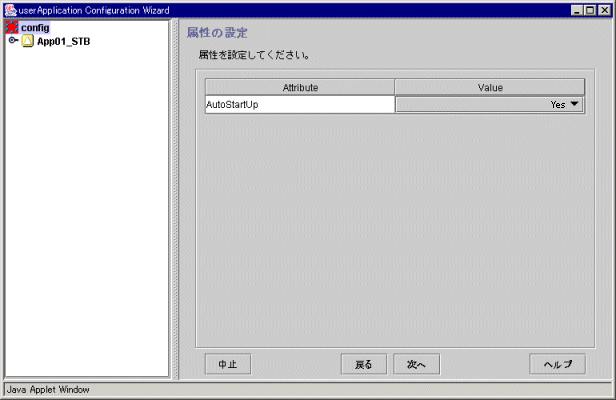616x400 pixels.
Task: Click the 次へ next button
Action: [416, 364]
